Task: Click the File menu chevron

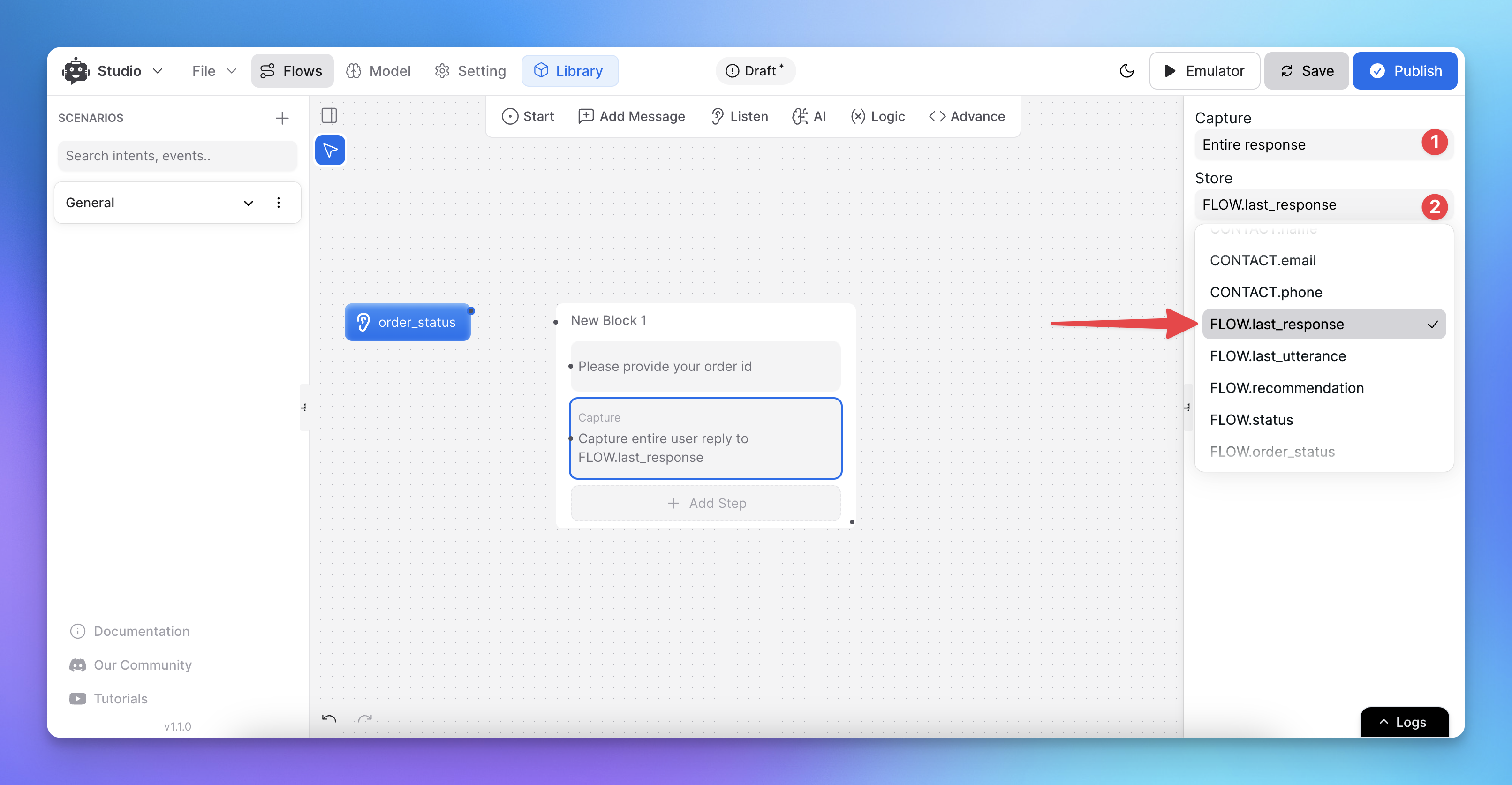Action: [x=232, y=71]
